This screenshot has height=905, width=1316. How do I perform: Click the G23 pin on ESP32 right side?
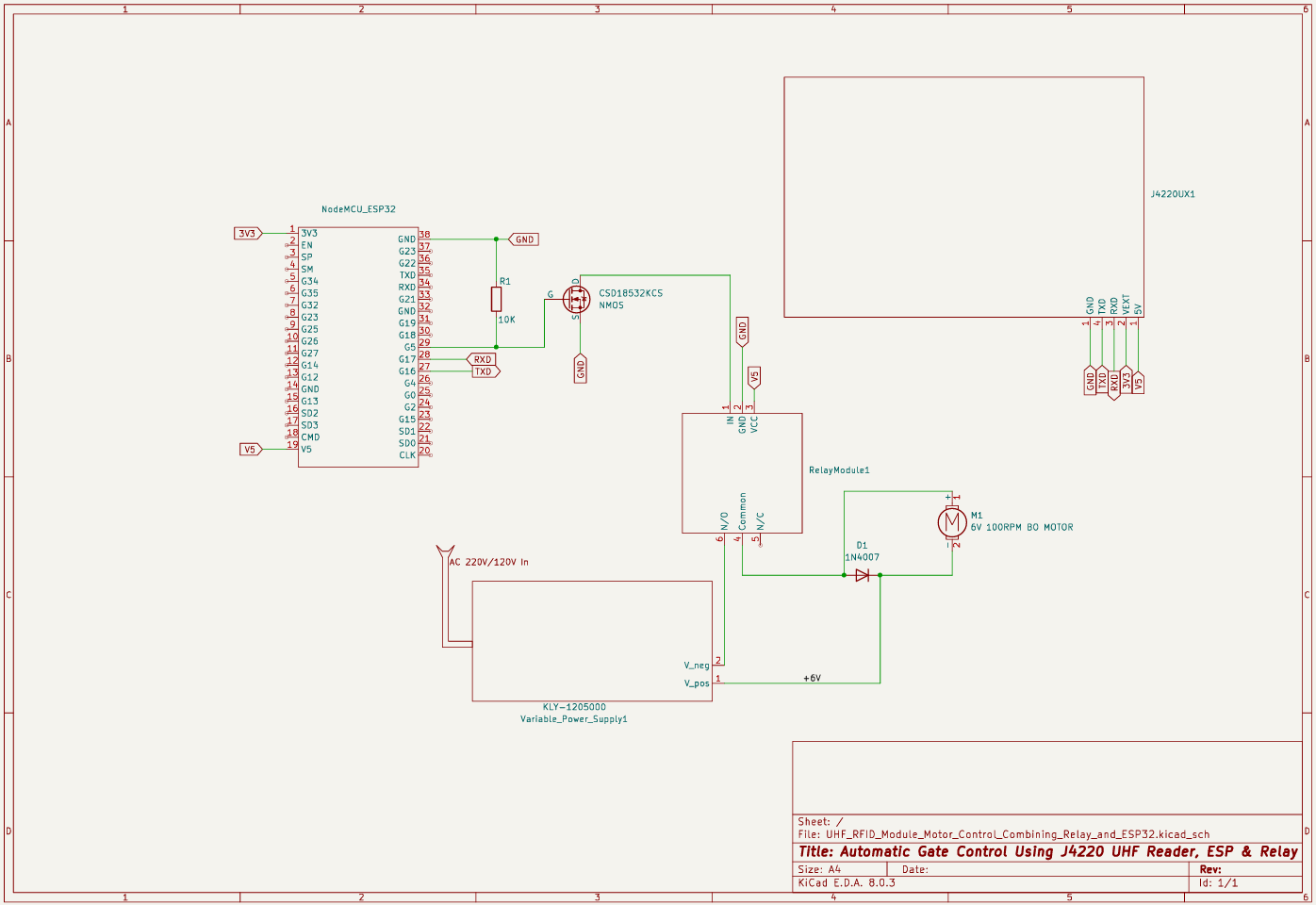407,252
